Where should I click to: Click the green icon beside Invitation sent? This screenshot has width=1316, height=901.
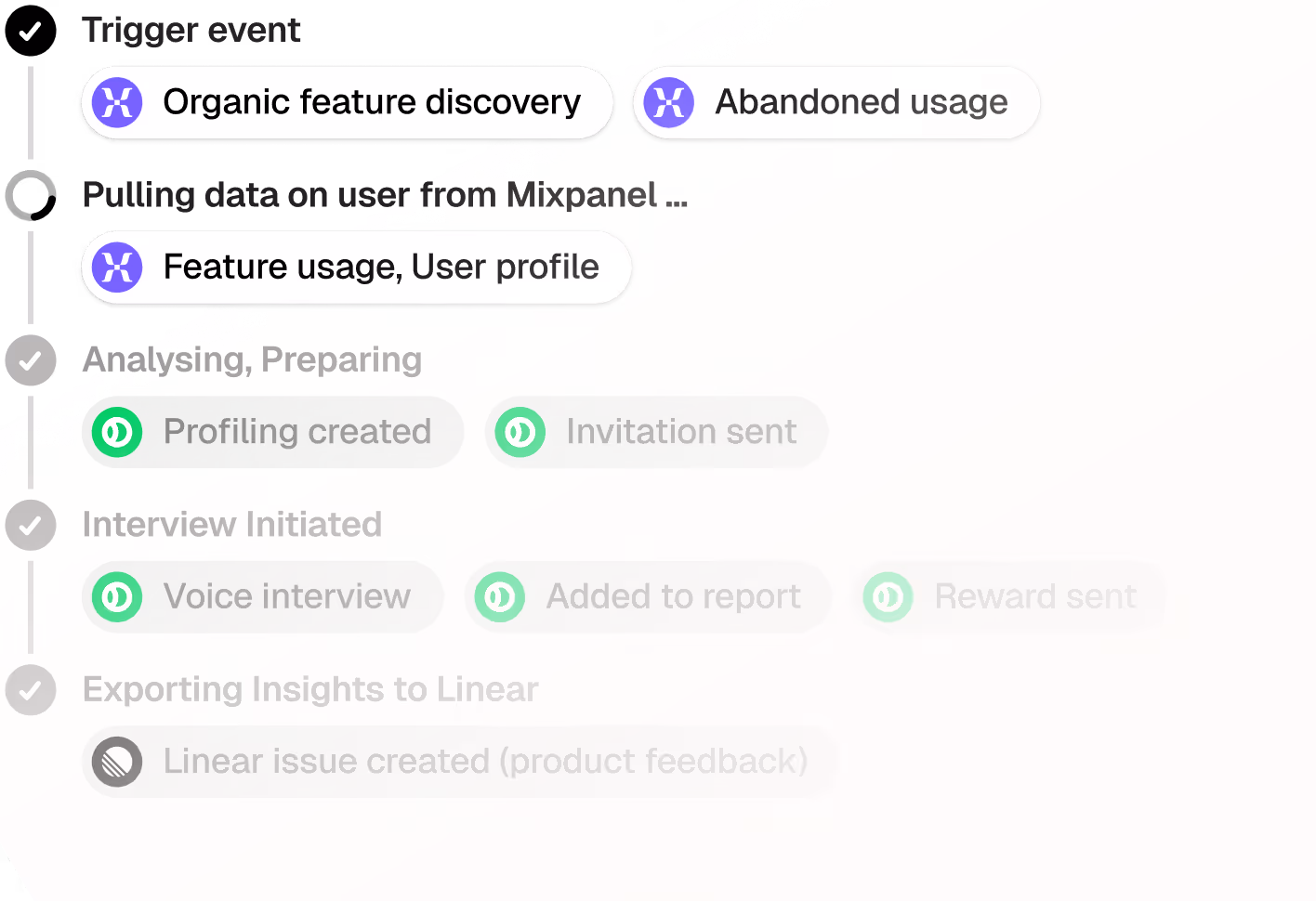click(520, 432)
